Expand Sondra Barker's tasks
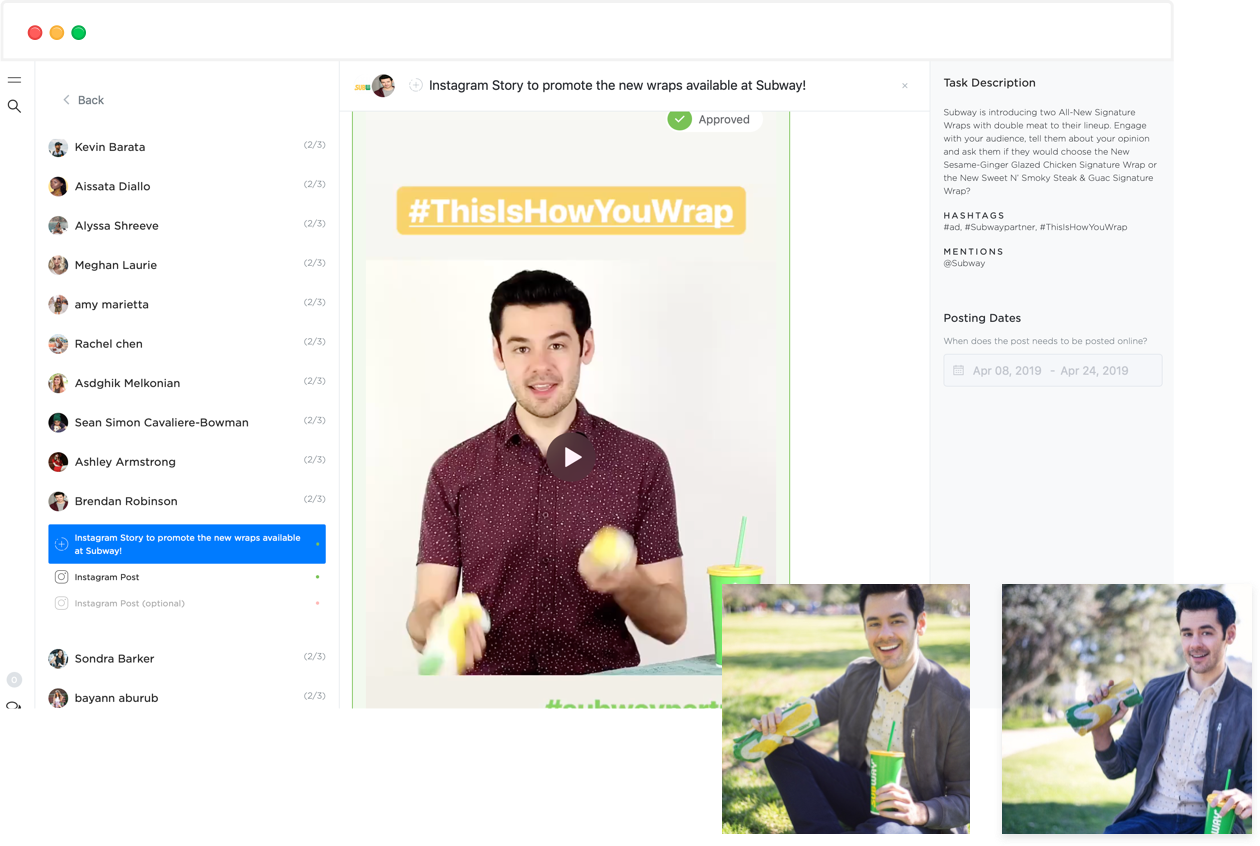Viewport: 1260px width, 846px height. tap(187, 658)
